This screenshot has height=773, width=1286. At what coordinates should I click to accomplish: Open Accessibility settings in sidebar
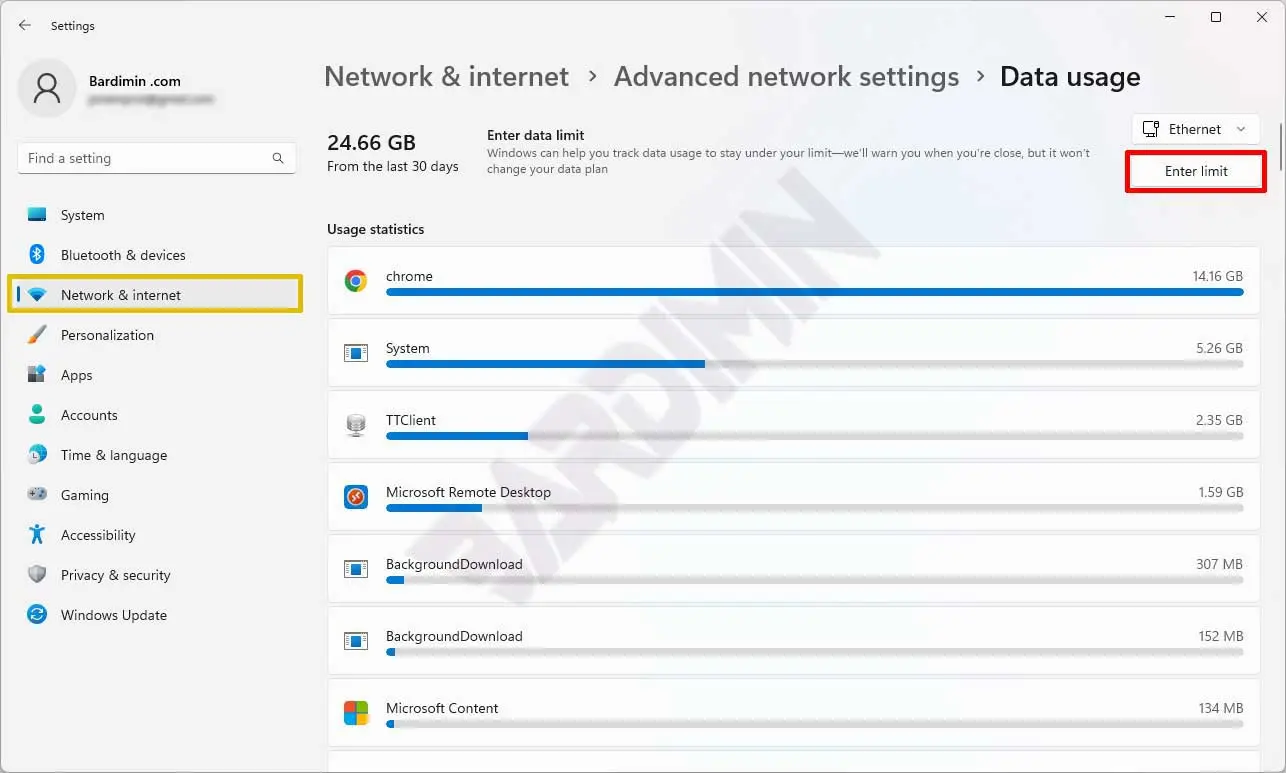click(98, 535)
